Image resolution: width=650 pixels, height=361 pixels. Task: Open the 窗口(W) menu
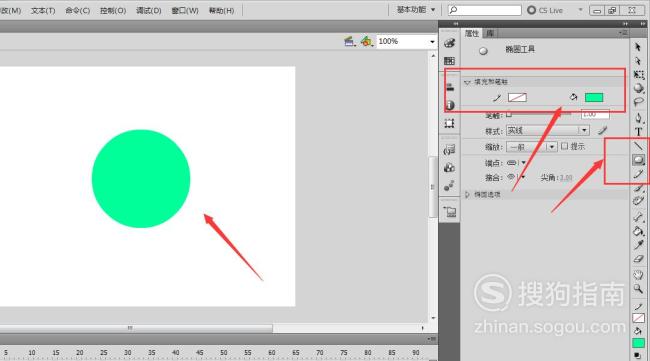[x=185, y=10]
